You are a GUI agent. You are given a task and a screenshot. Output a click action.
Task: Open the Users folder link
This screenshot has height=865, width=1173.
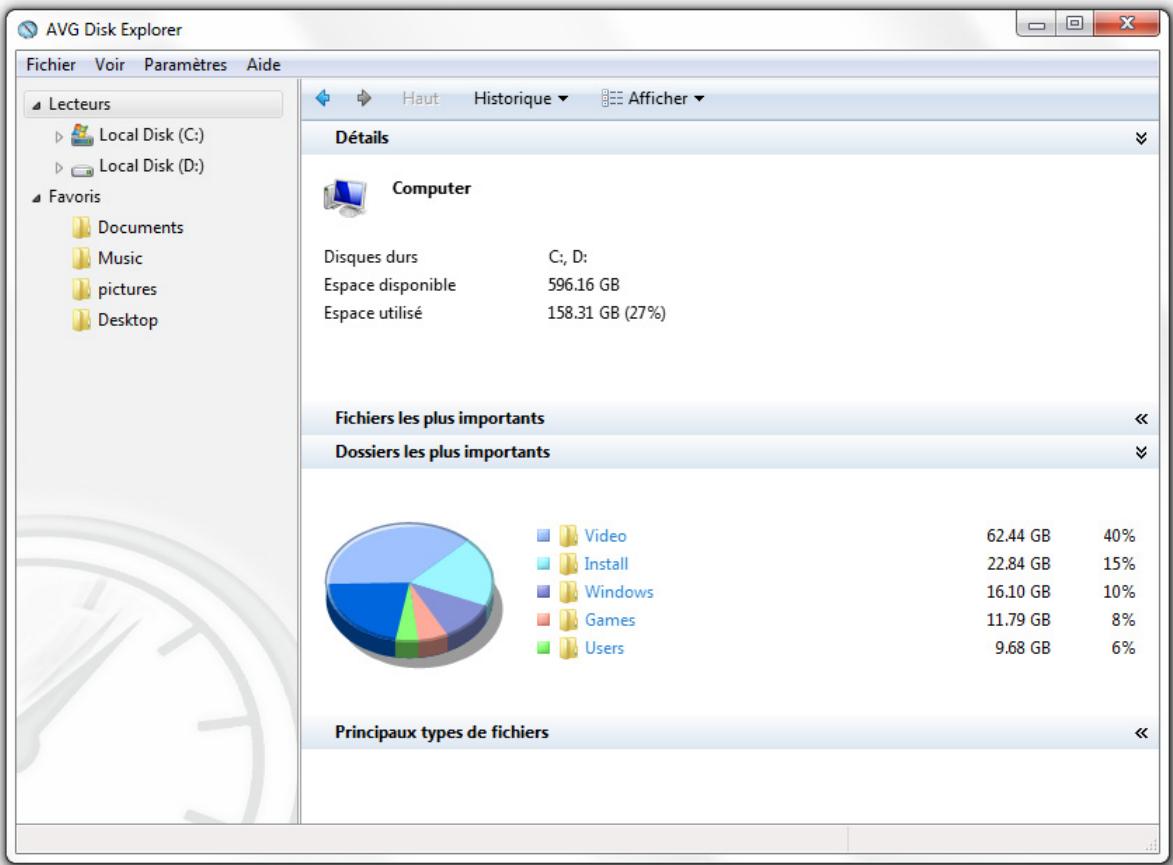point(604,648)
